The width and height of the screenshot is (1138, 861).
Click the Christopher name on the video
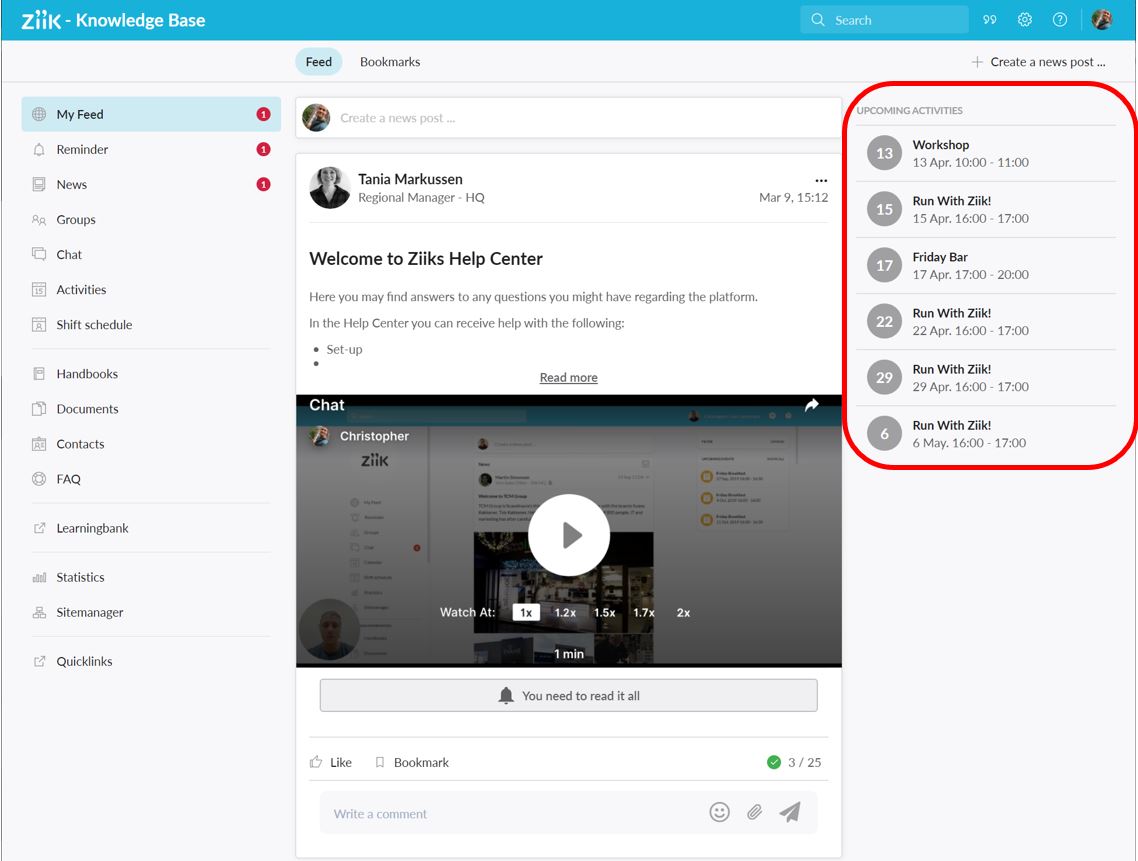click(x=374, y=436)
